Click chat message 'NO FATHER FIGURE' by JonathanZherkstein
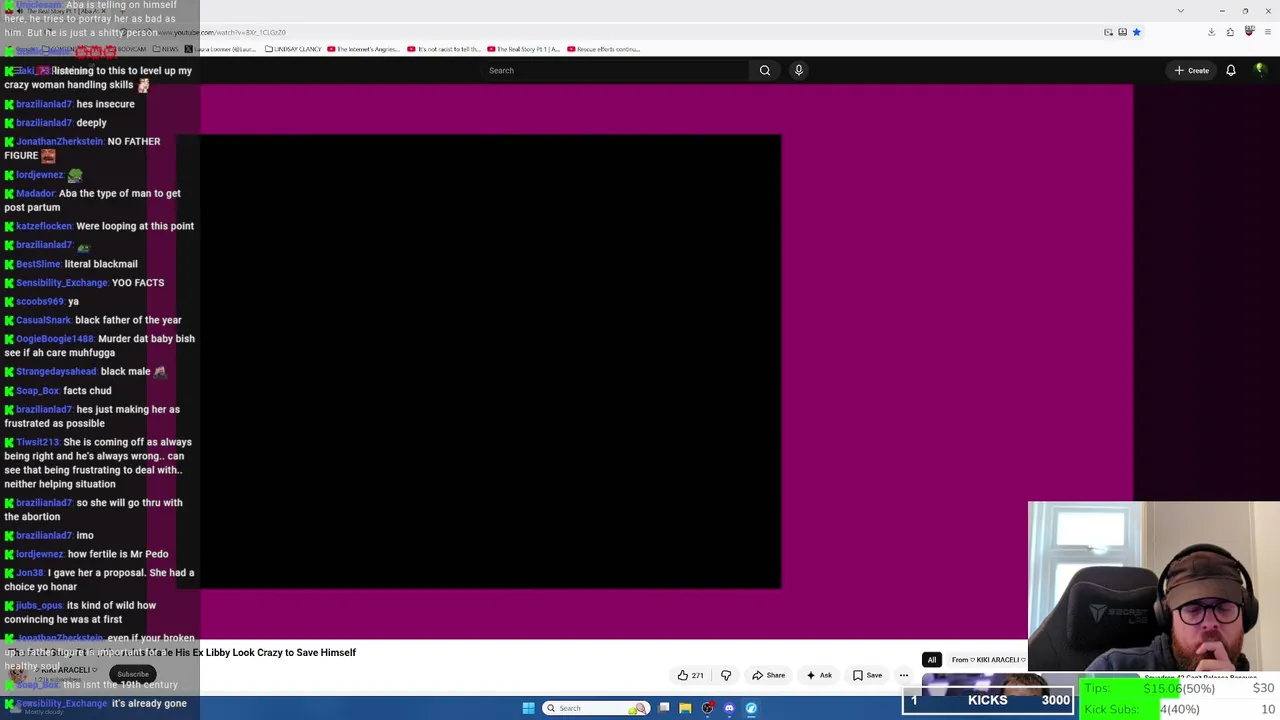1280x720 pixels. tap(82, 148)
